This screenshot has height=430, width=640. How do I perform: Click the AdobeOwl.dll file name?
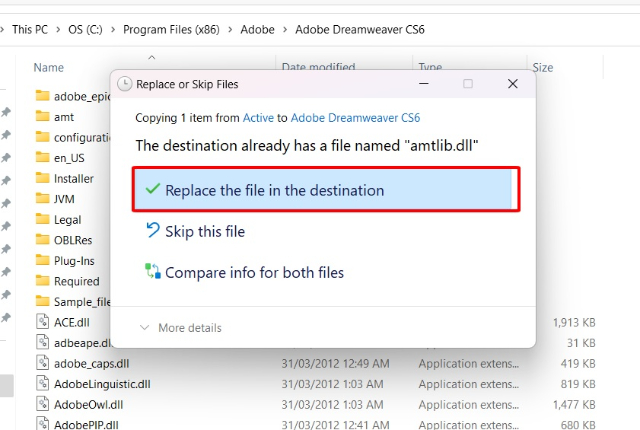coord(89,405)
